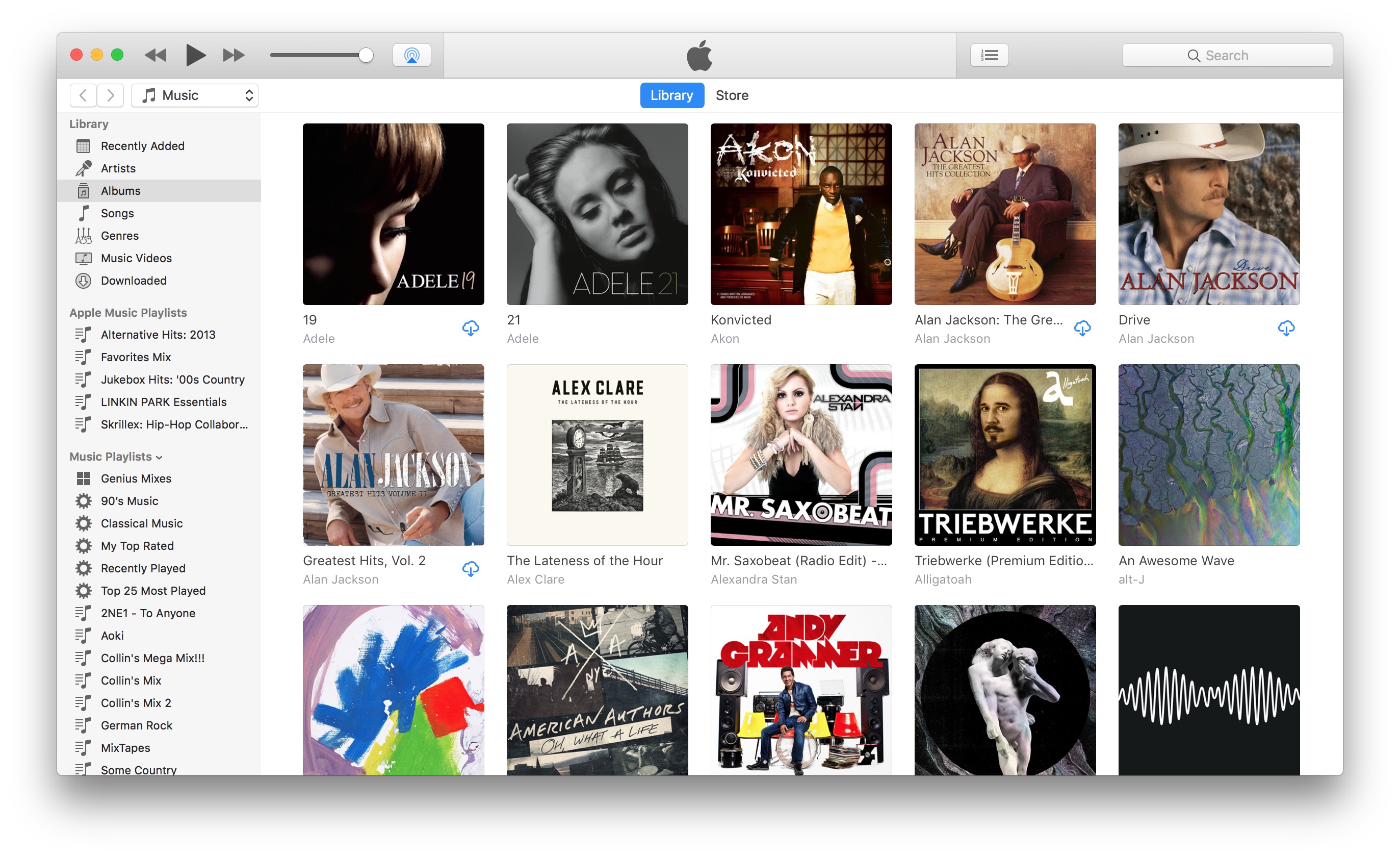
Task: Click the Music Videos sidebar icon
Action: 85,258
